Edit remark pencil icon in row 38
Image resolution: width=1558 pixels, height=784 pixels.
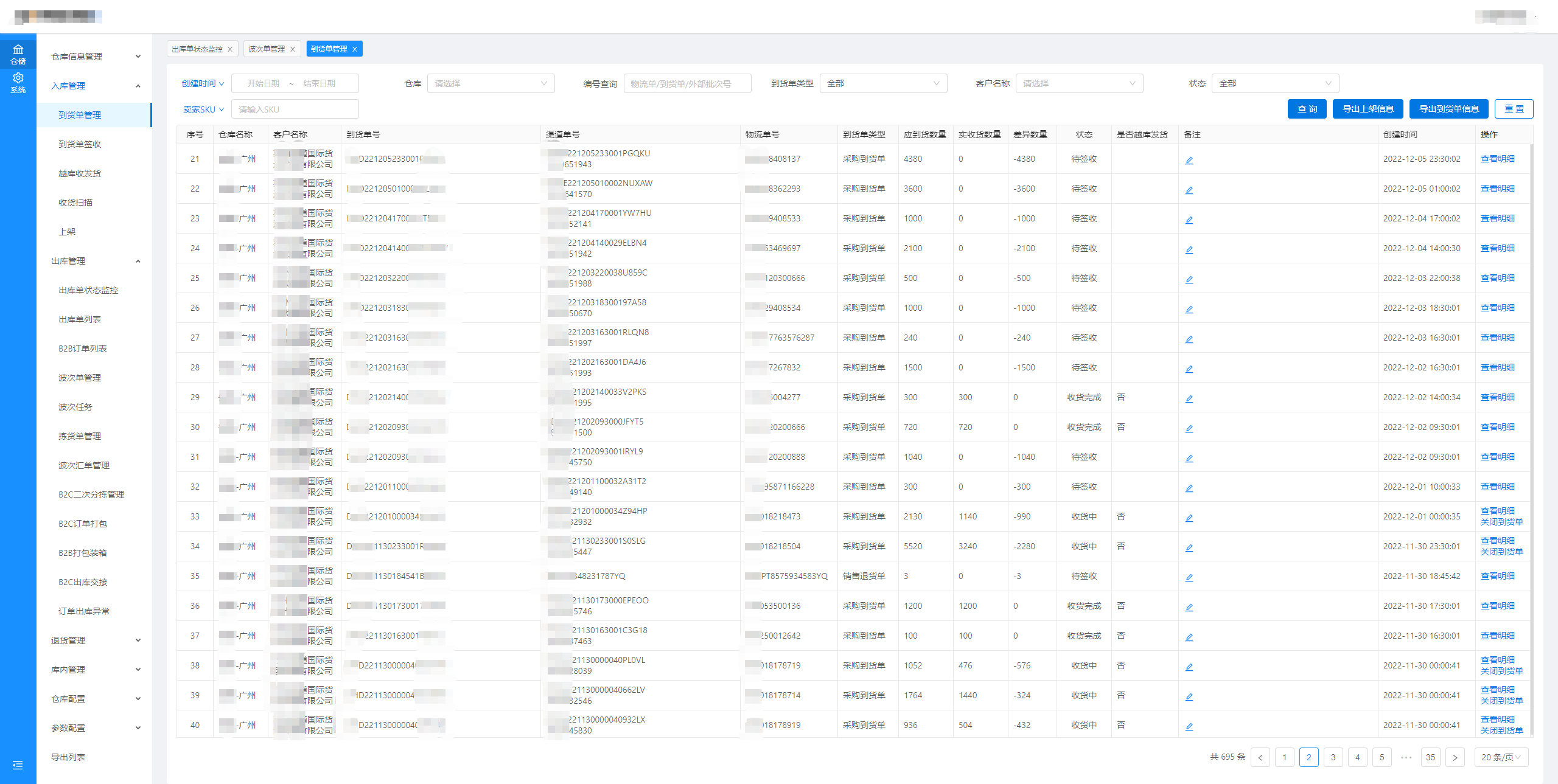[x=1189, y=667]
